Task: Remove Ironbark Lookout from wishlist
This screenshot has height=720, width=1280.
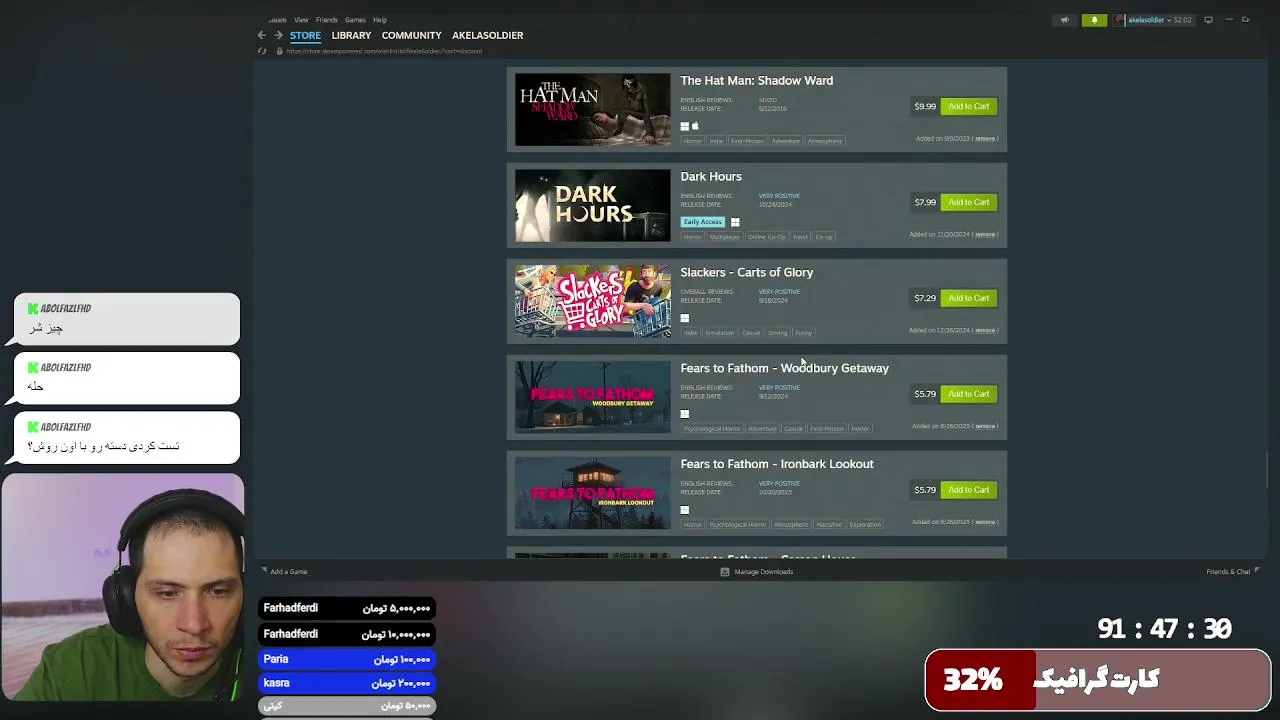Action: click(985, 522)
